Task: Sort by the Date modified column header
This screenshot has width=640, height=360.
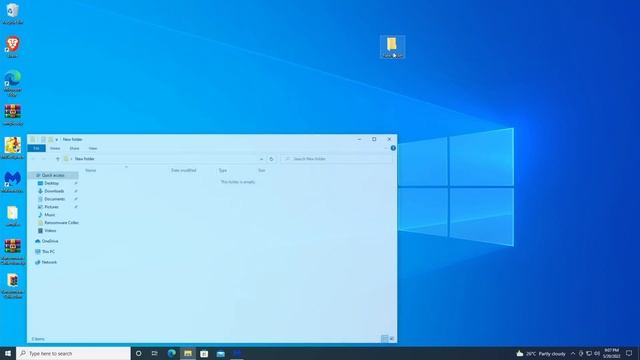Action: 183,170
